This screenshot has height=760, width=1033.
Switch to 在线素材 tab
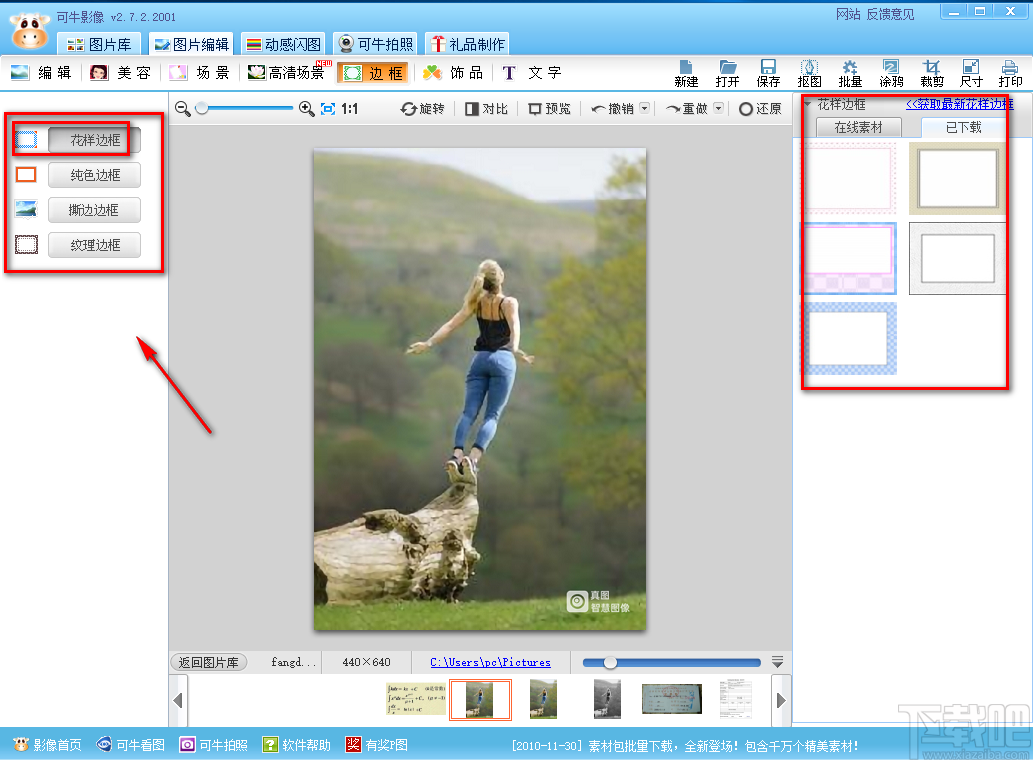[x=858, y=127]
